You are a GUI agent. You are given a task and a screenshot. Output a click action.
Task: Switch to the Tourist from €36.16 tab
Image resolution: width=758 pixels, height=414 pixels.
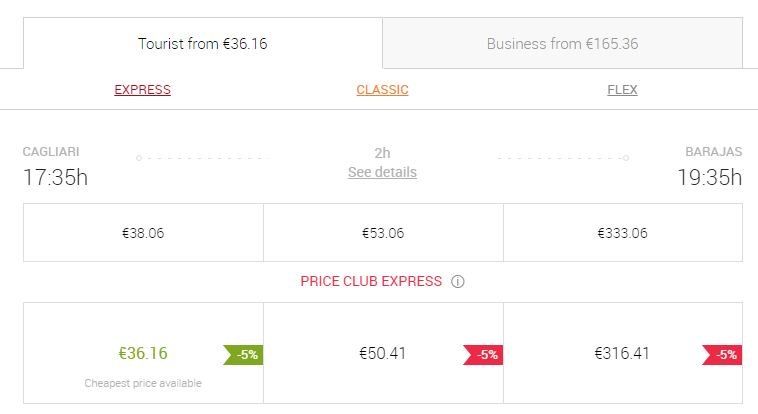click(x=203, y=44)
